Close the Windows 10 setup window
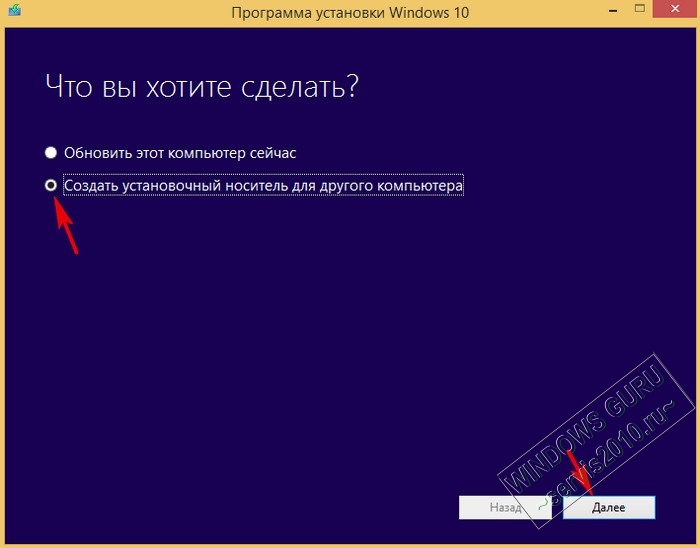 click(675, 9)
